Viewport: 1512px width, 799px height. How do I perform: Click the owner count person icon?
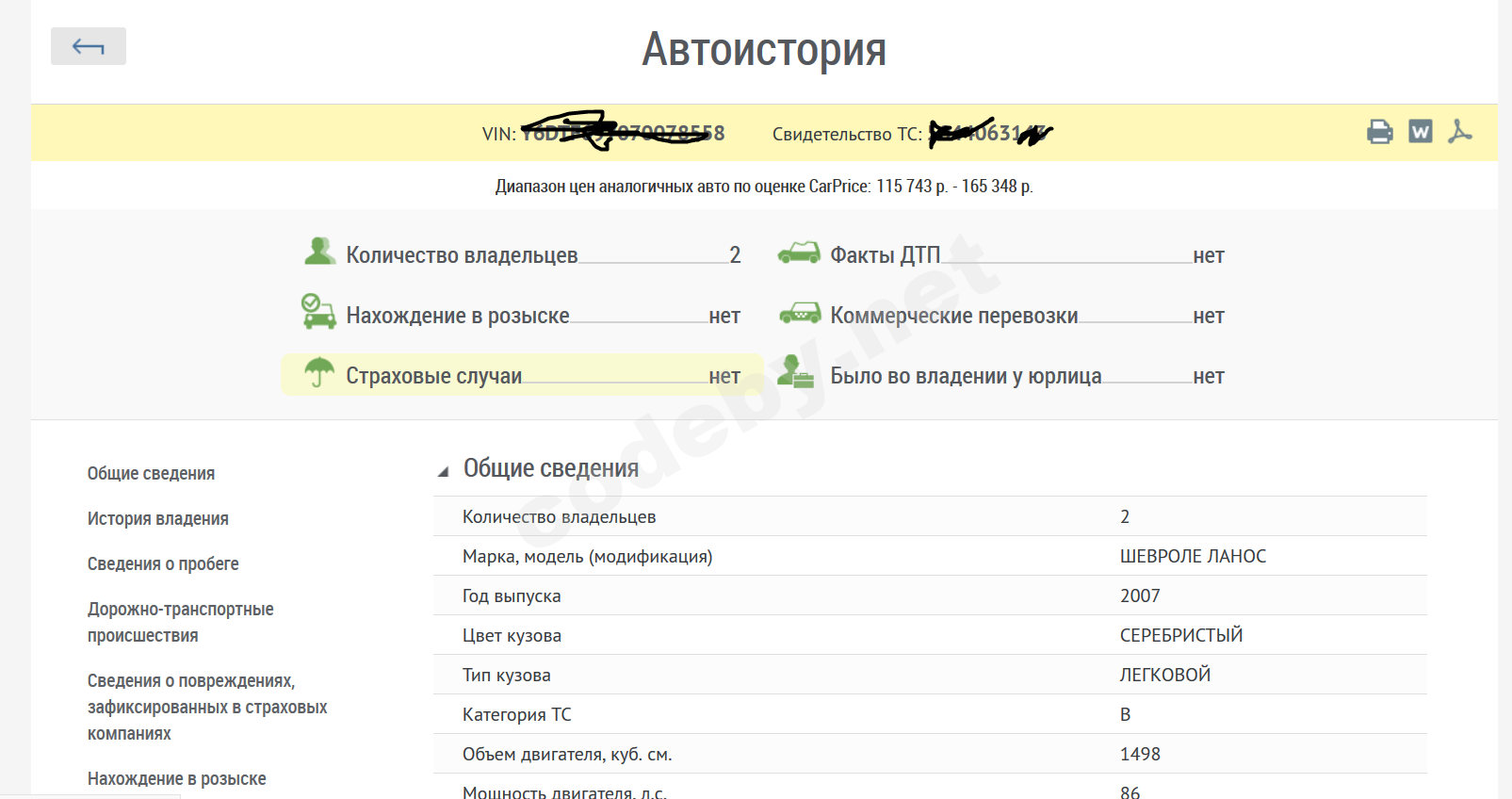click(x=319, y=252)
